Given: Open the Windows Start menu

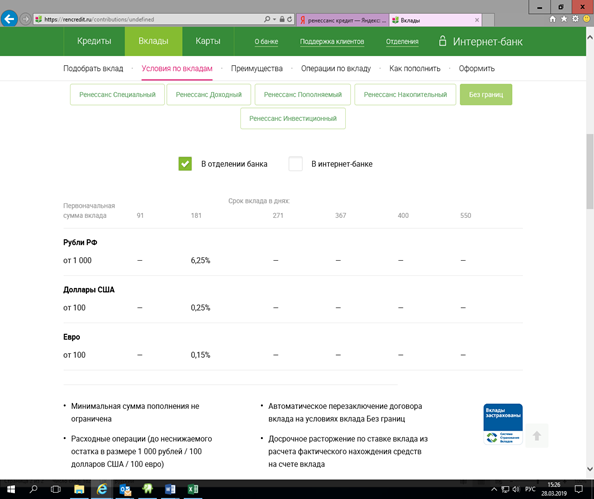Looking at the screenshot, I should click(x=11, y=489).
